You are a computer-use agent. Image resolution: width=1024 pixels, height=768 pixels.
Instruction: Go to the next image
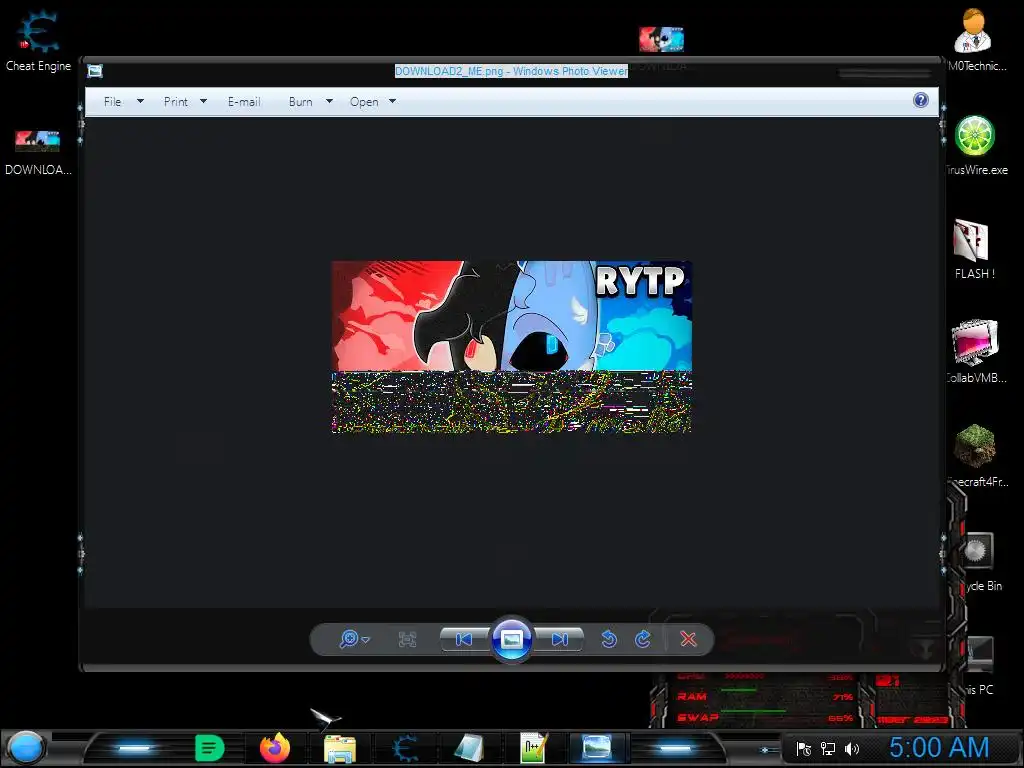[x=560, y=639]
